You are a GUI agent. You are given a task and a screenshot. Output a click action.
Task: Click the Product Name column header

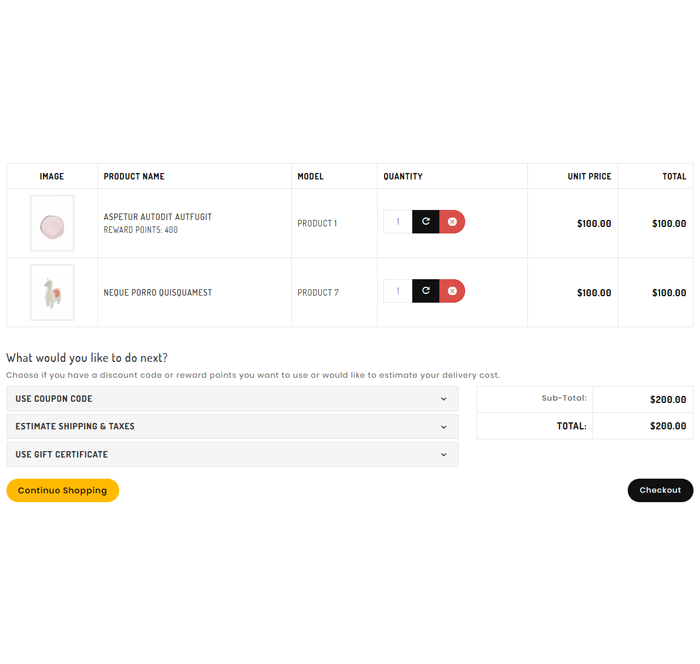coord(134,177)
